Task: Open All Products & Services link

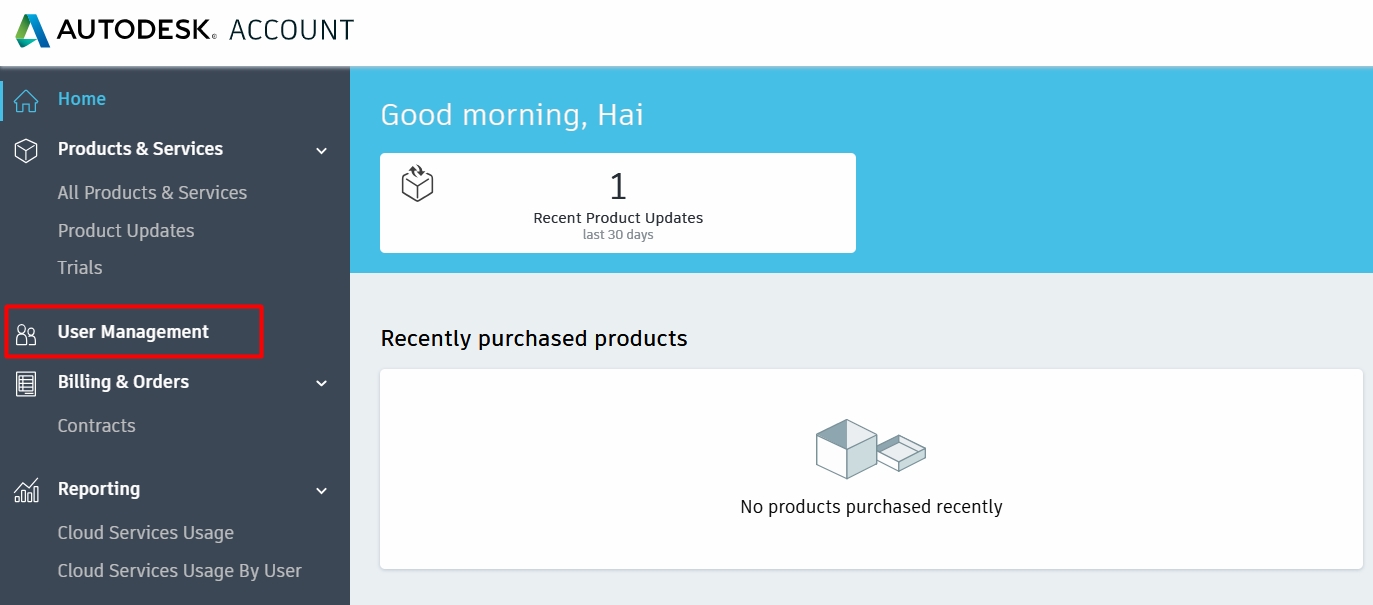Action: pos(152,193)
